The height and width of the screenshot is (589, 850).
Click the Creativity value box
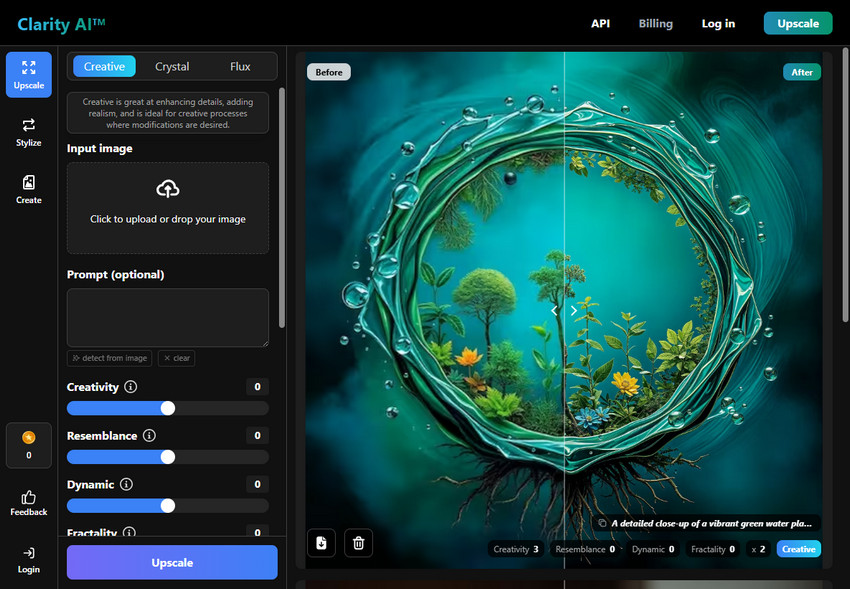point(257,387)
